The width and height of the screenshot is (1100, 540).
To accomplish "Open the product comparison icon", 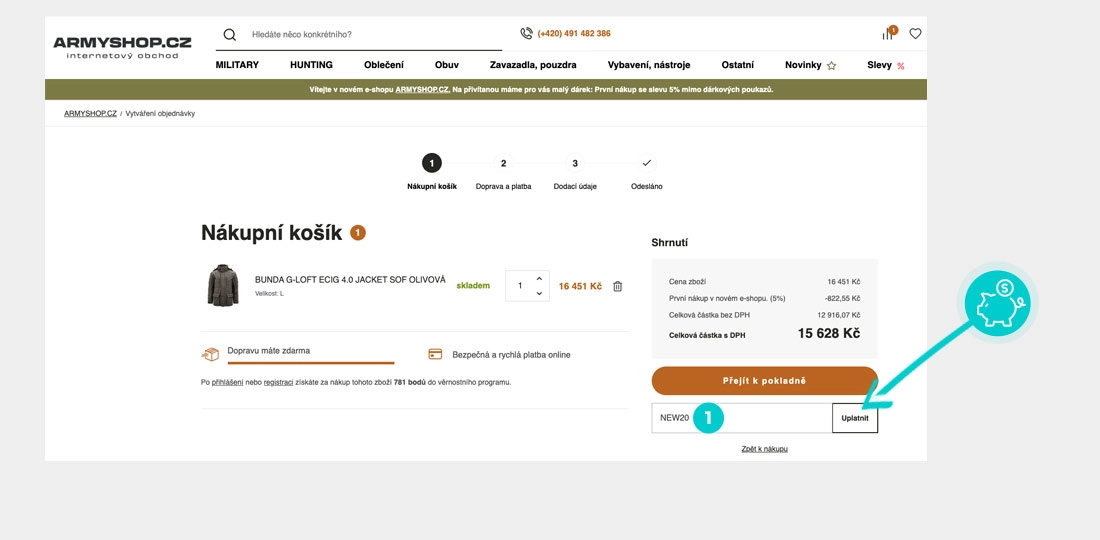I will [x=888, y=34].
